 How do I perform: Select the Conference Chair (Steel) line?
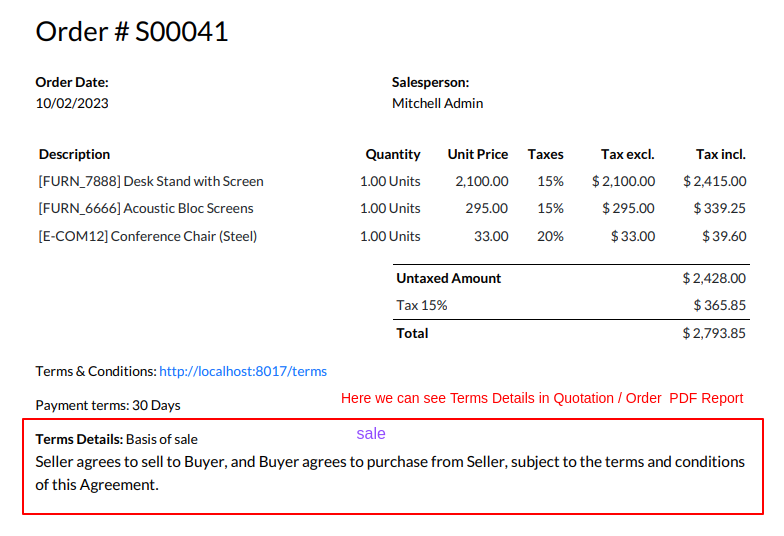148,236
